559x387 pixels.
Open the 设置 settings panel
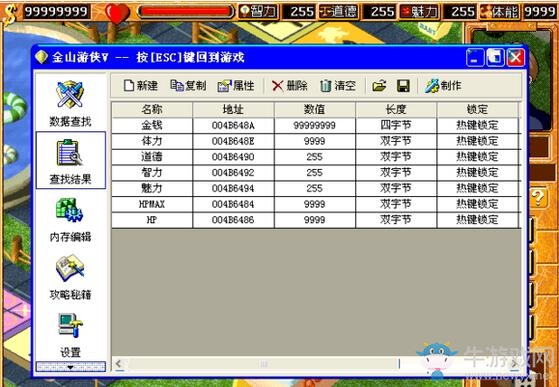[x=70, y=335]
